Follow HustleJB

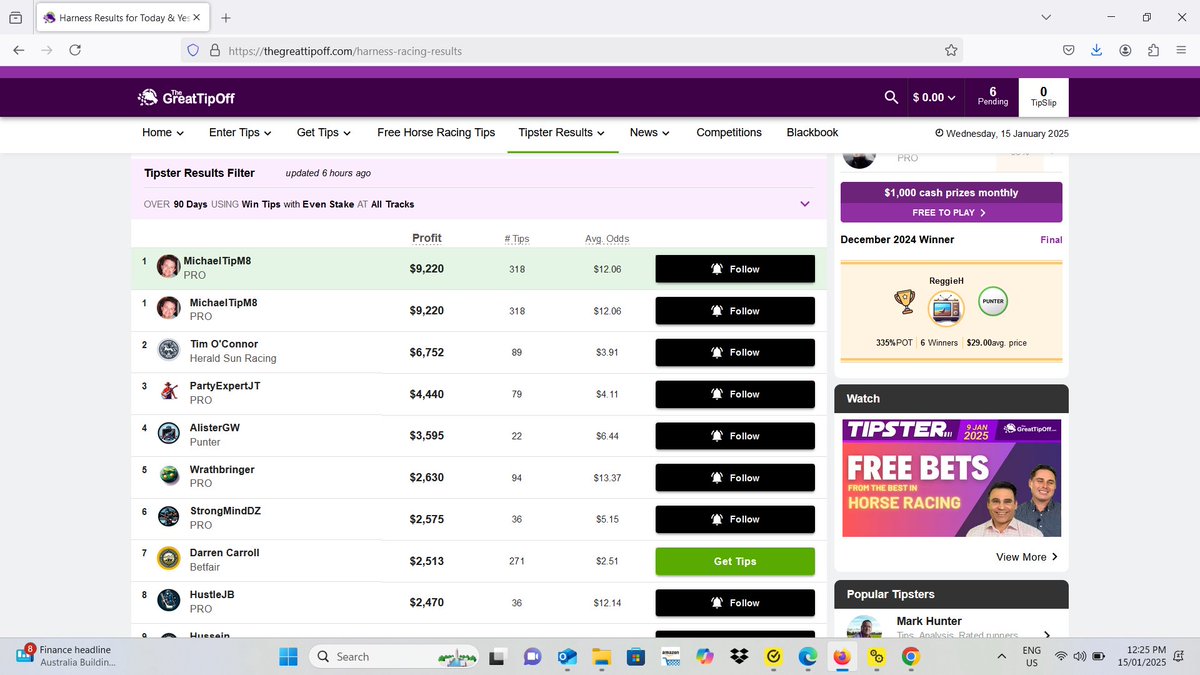tap(735, 603)
